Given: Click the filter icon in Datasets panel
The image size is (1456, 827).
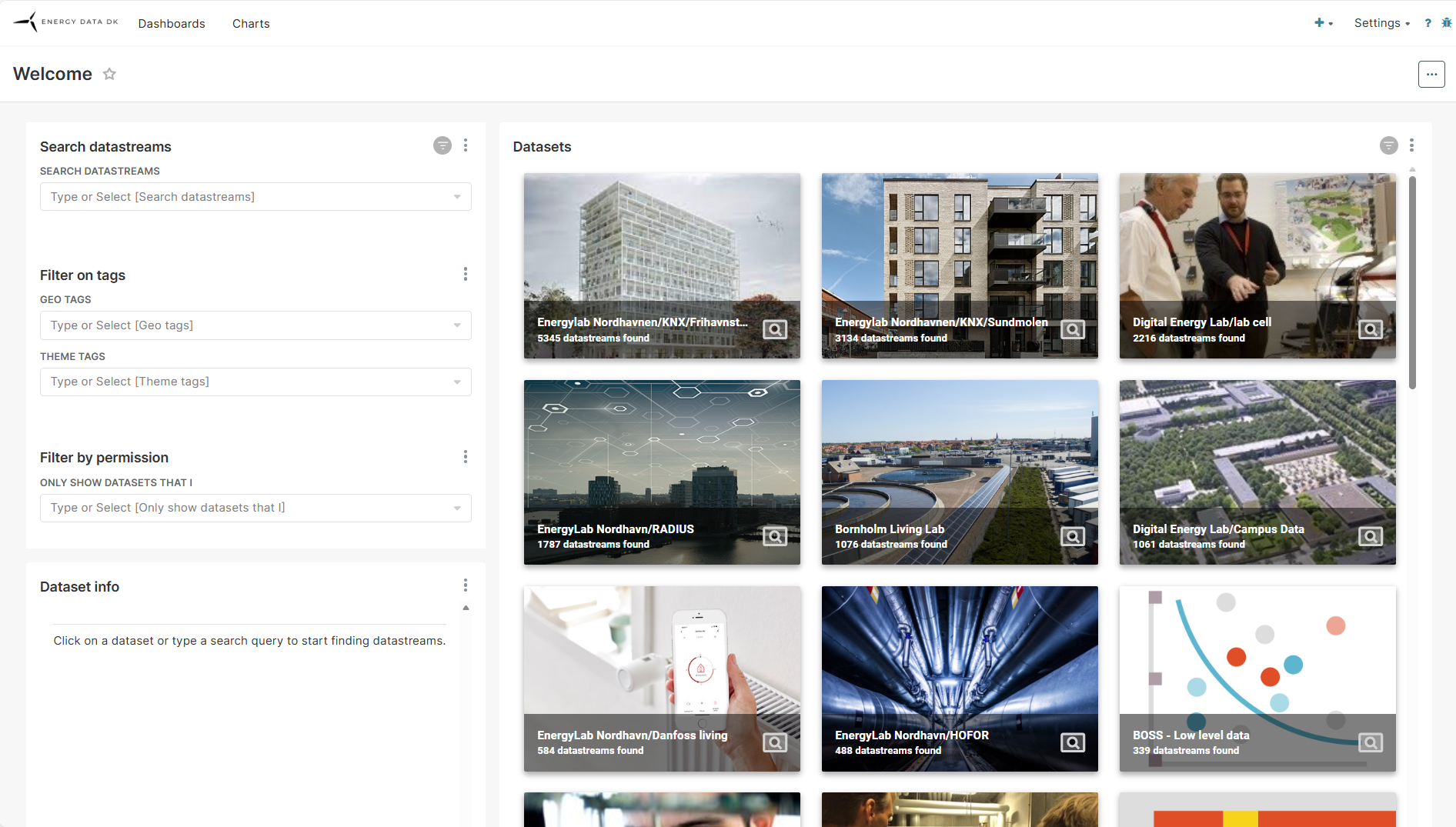Looking at the screenshot, I should coord(1388,145).
